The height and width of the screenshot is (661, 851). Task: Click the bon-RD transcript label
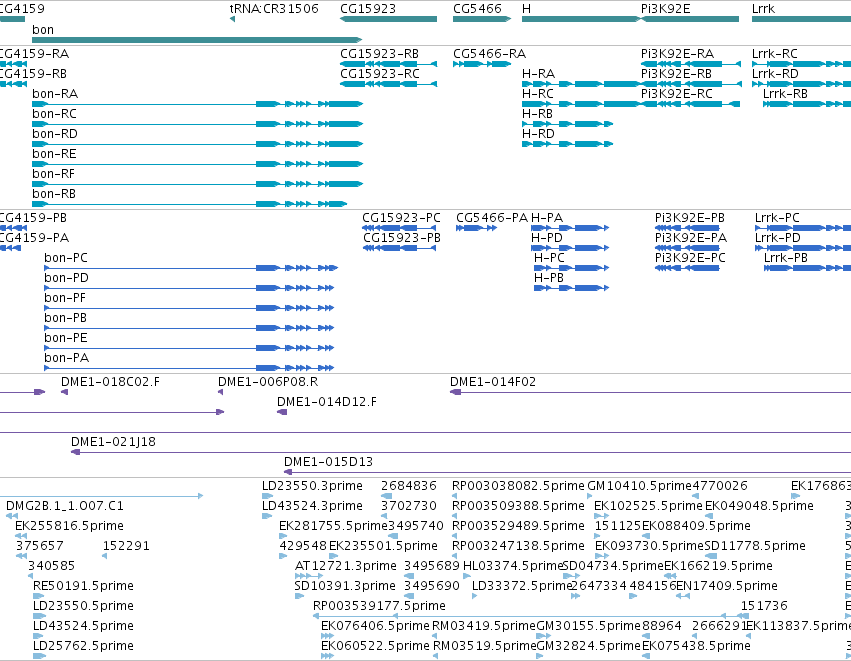pos(55,134)
